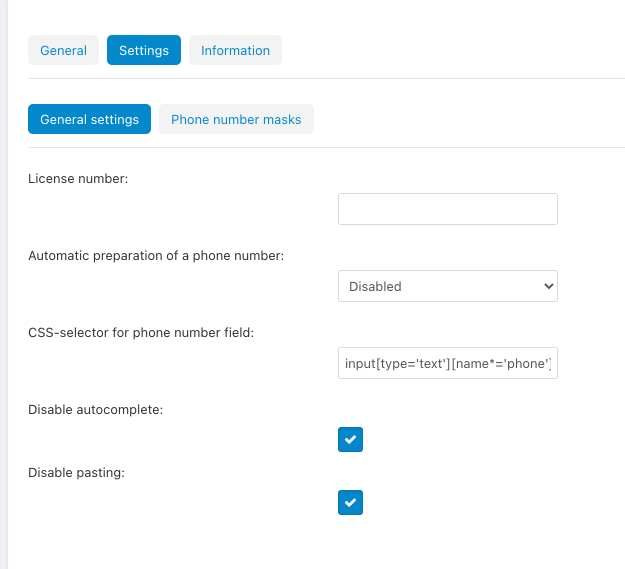Open the Information tab
Viewport: 625px width, 569px height.
click(235, 50)
